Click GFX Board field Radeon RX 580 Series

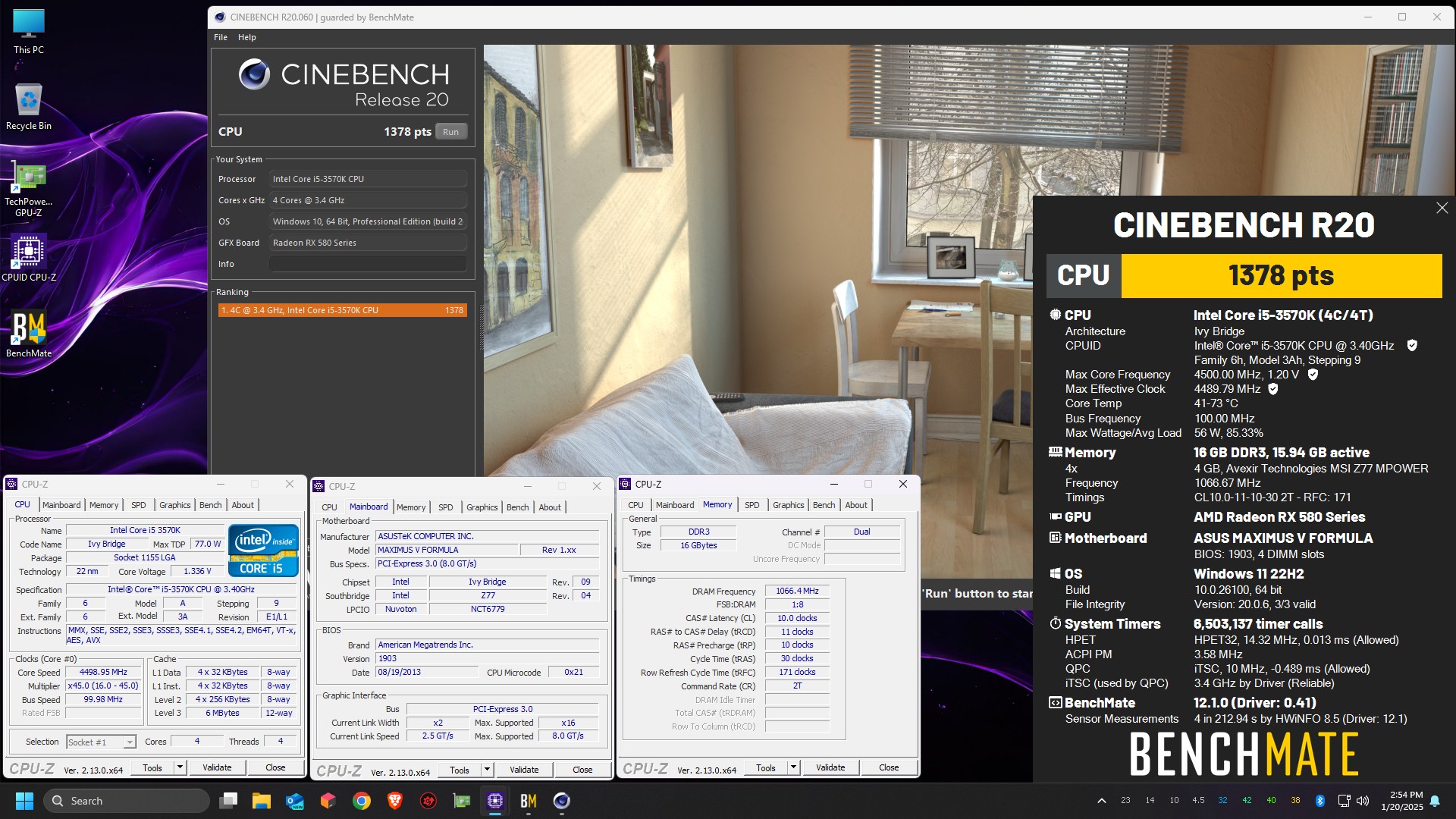pos(368,243)
